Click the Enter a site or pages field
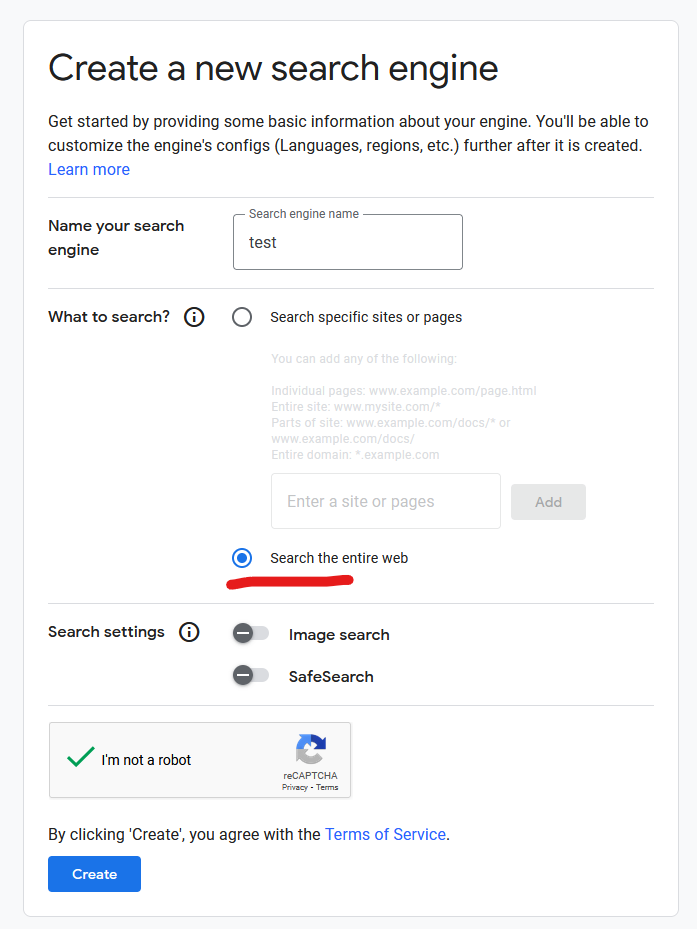This screenshot has height=929, width=697. point(385,502)
